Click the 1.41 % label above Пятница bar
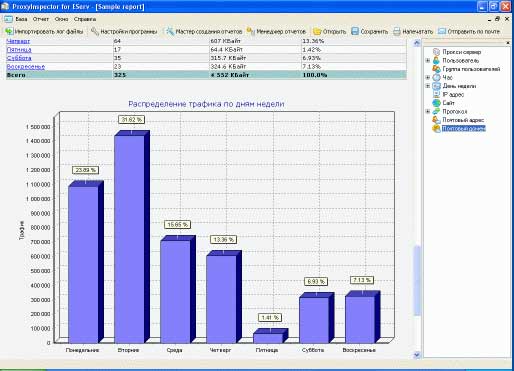The image size is (514, 371). [x=270, y=318]
